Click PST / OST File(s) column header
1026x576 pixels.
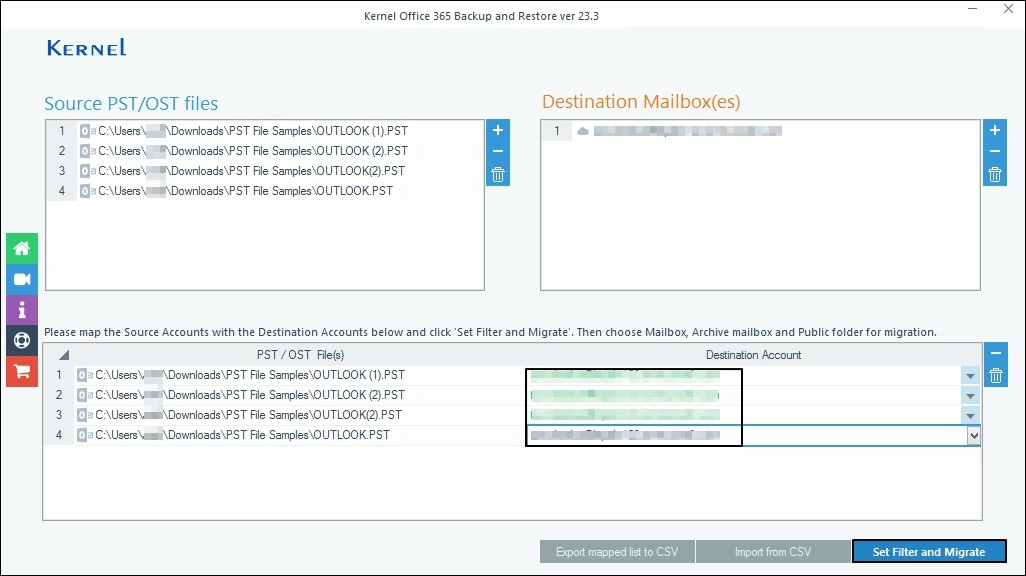(300, 355)
